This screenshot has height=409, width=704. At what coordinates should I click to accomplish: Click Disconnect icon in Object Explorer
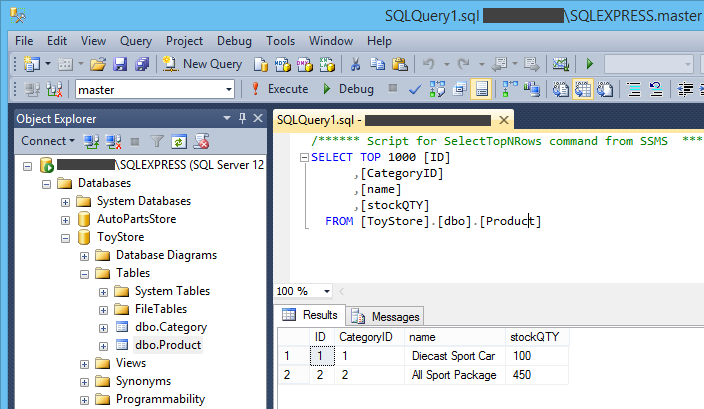113,142
